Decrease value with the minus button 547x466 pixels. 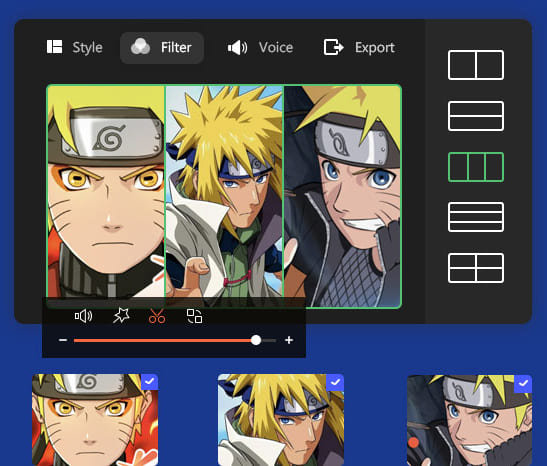tap(63, 340)
